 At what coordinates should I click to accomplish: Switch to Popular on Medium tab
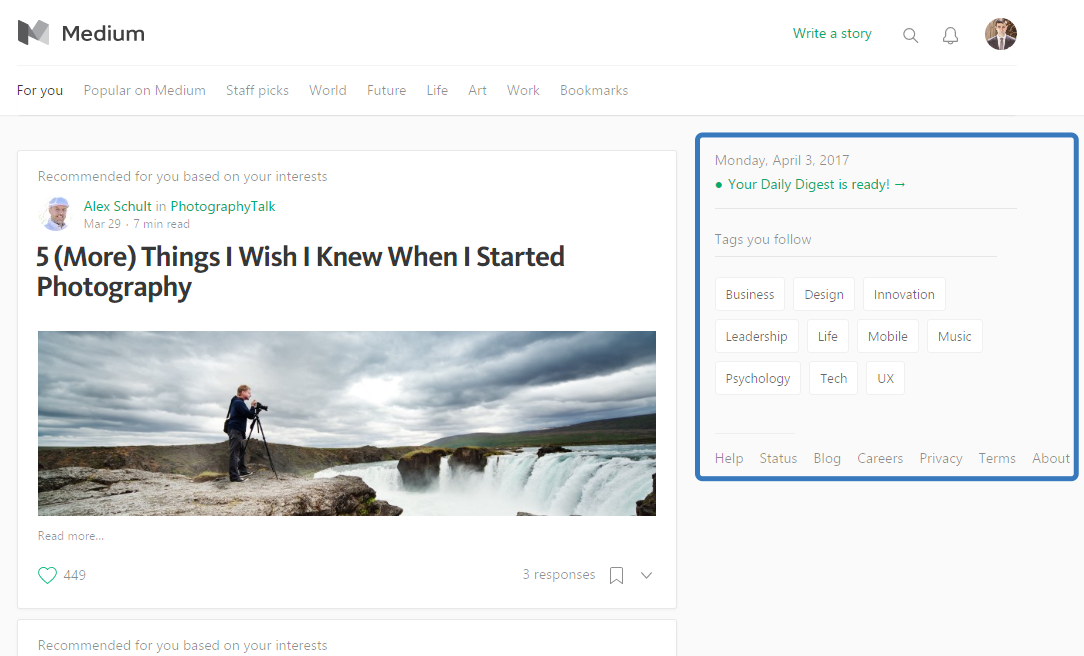[144, 90]
